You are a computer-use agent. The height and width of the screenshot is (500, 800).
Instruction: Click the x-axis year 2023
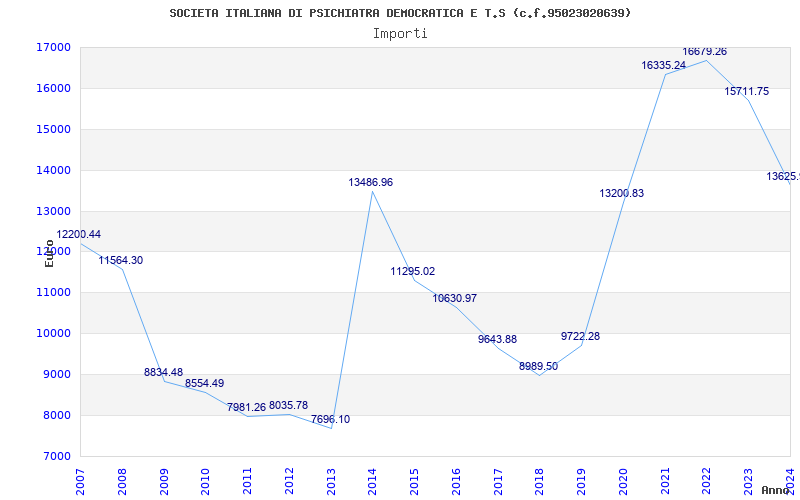pyautogui.click(x=748, y=482)
